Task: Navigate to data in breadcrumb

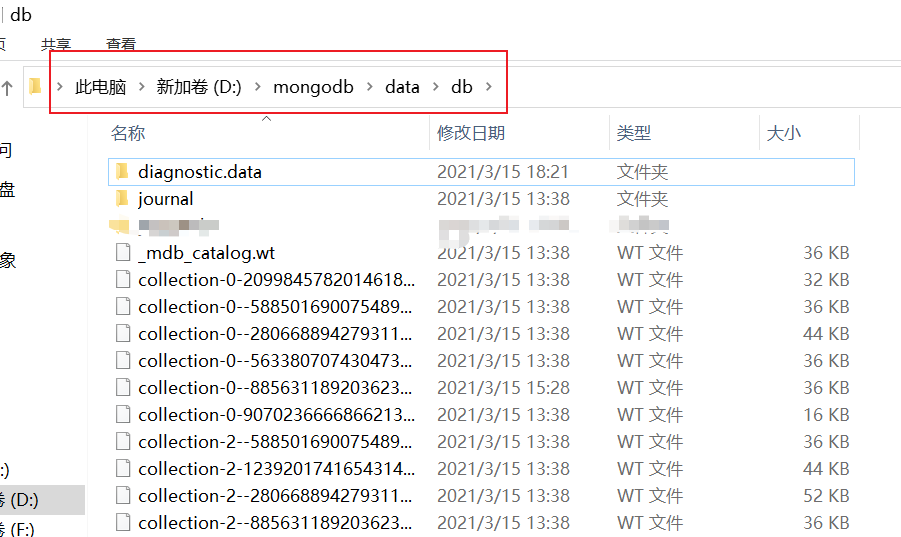Action: pyautogui.click(x=402, y=87)
